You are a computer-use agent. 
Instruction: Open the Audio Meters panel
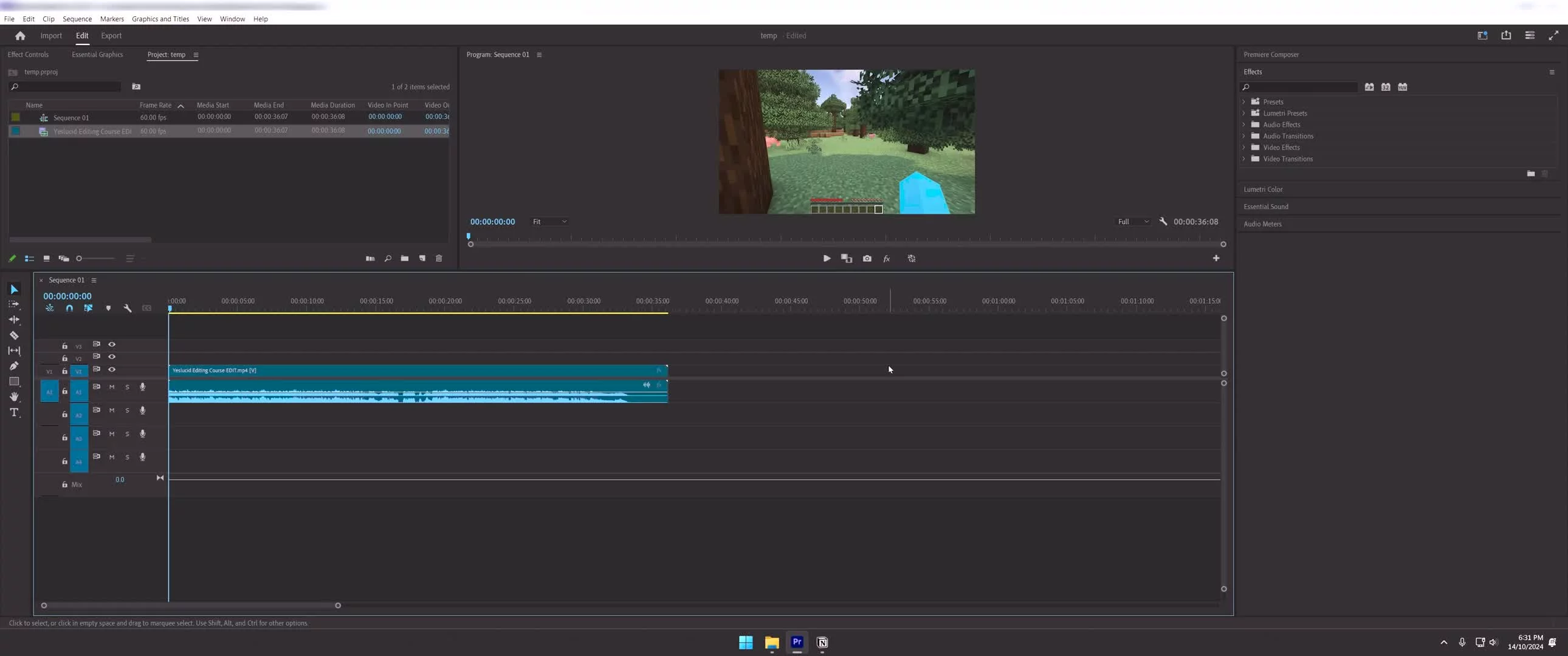click(1262, 224)
